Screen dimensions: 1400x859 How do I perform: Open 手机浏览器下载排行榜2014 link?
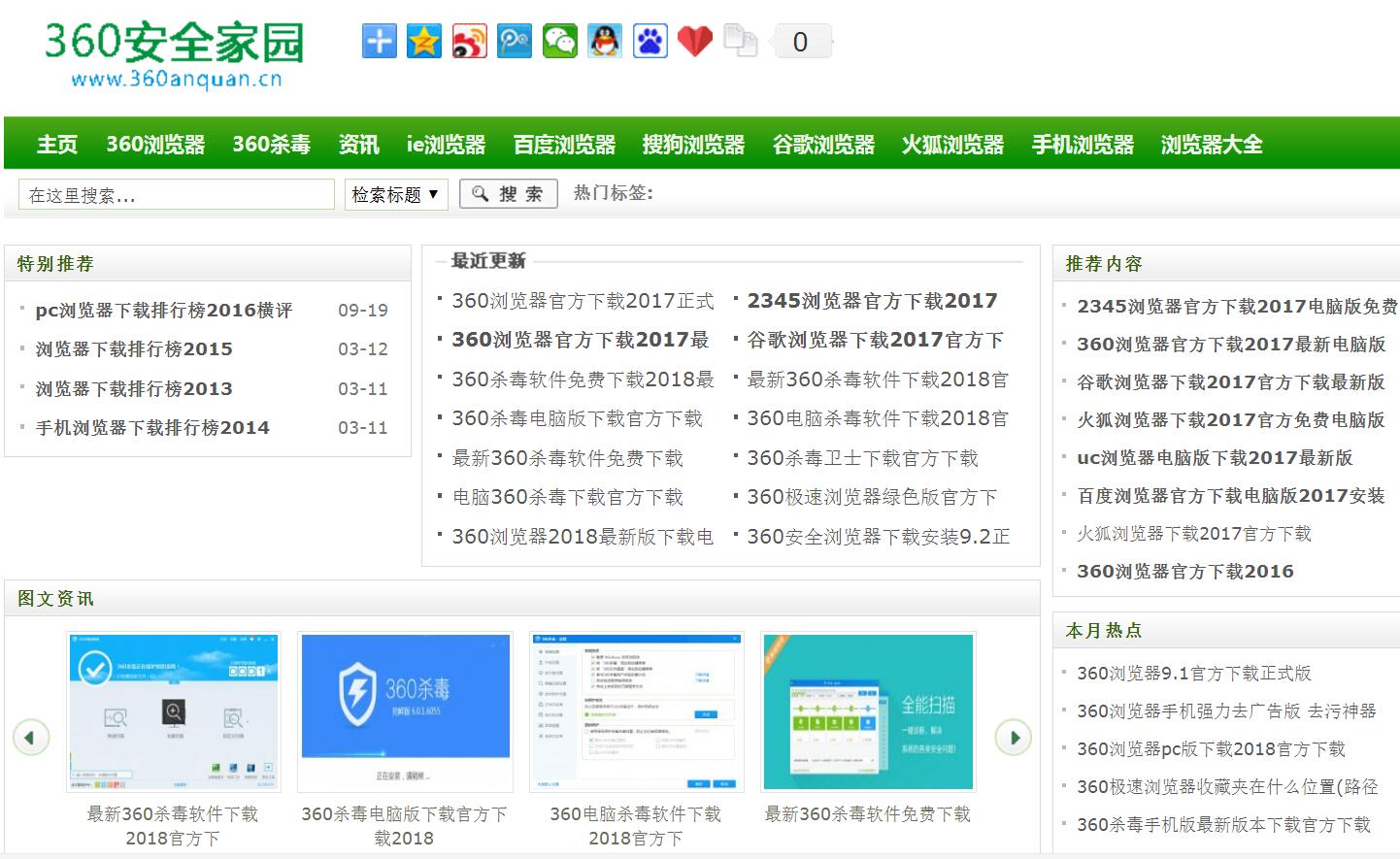(152, 428)
